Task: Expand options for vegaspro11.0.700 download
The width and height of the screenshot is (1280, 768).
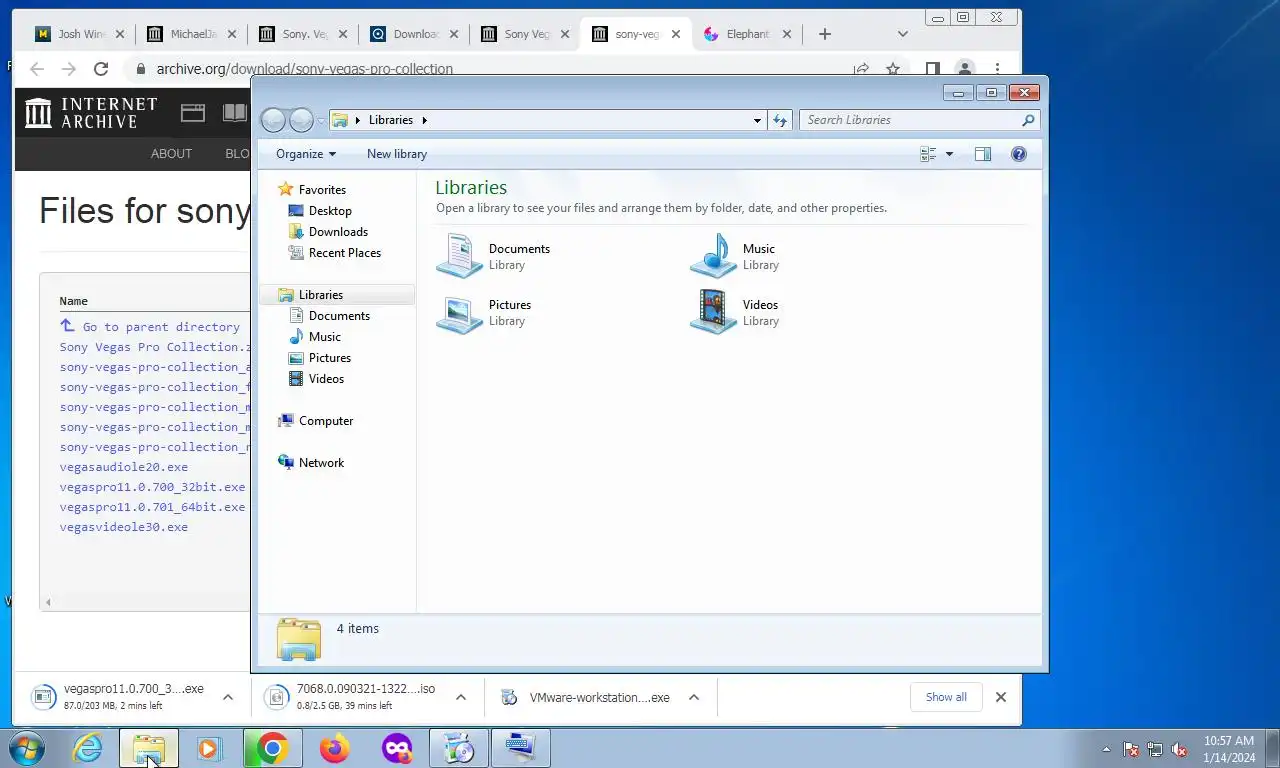Action: [x=228, y=697]
